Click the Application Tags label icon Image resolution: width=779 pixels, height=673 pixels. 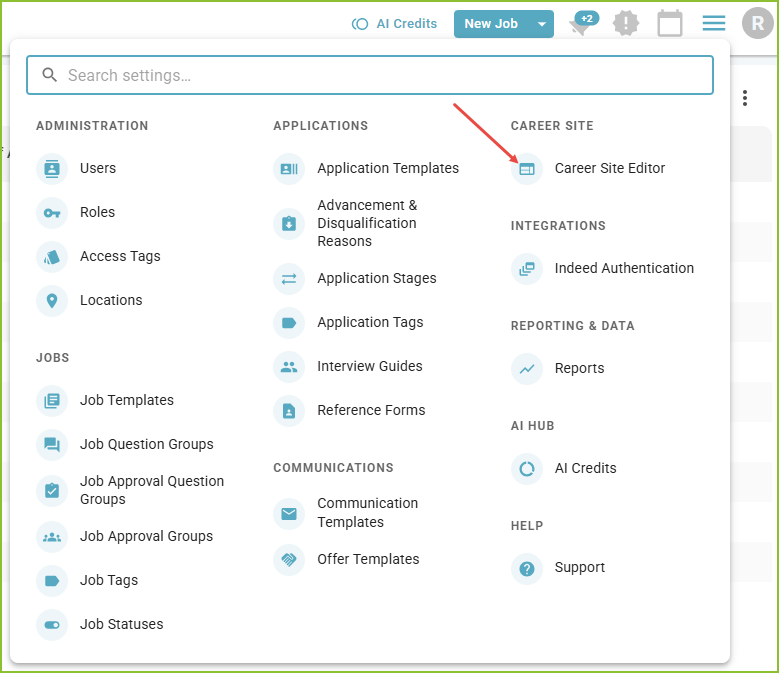(289, 323)
